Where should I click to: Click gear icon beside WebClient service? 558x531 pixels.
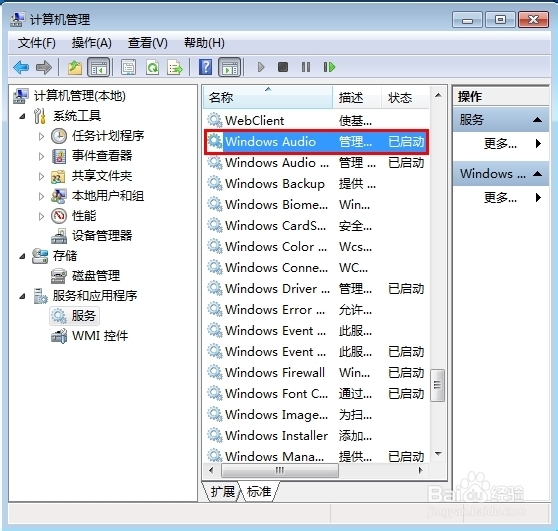click(215, 120)
